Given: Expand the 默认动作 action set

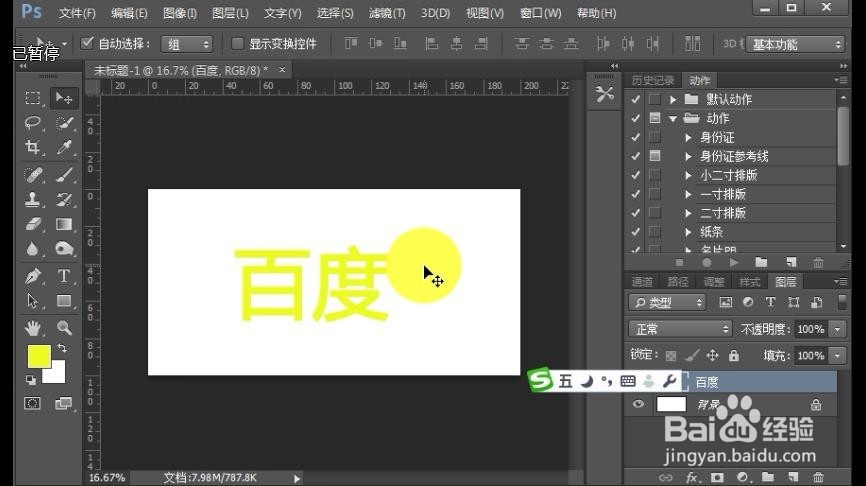Looking at the screenshot, I should 673,99.
